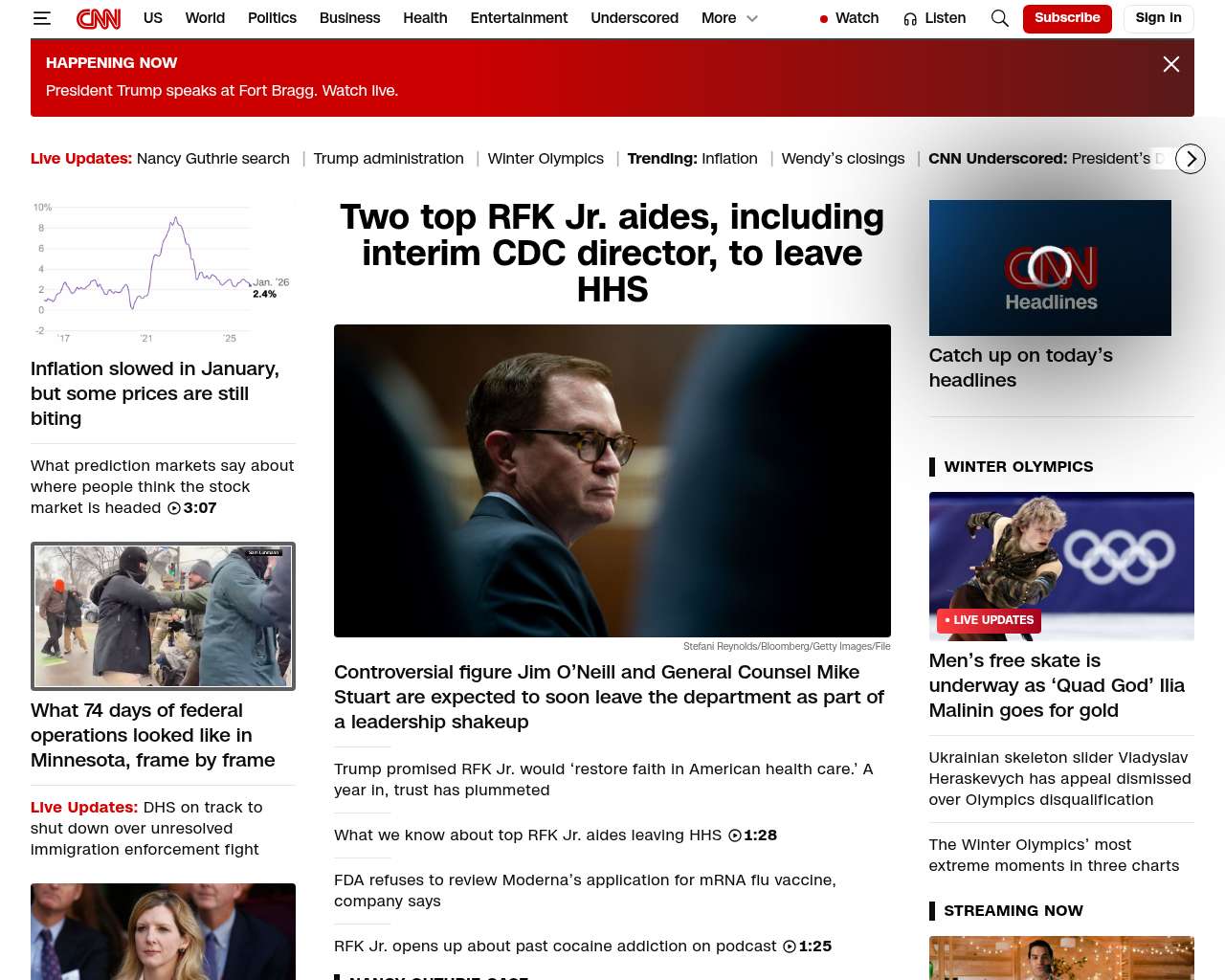Go to the Underscored section
This screenshot has width=1225, height=980.
pos(635,18)
